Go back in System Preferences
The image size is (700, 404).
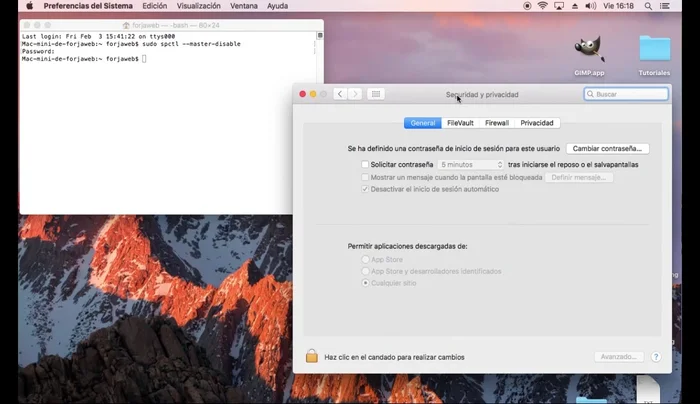click(x=340, y=94)
